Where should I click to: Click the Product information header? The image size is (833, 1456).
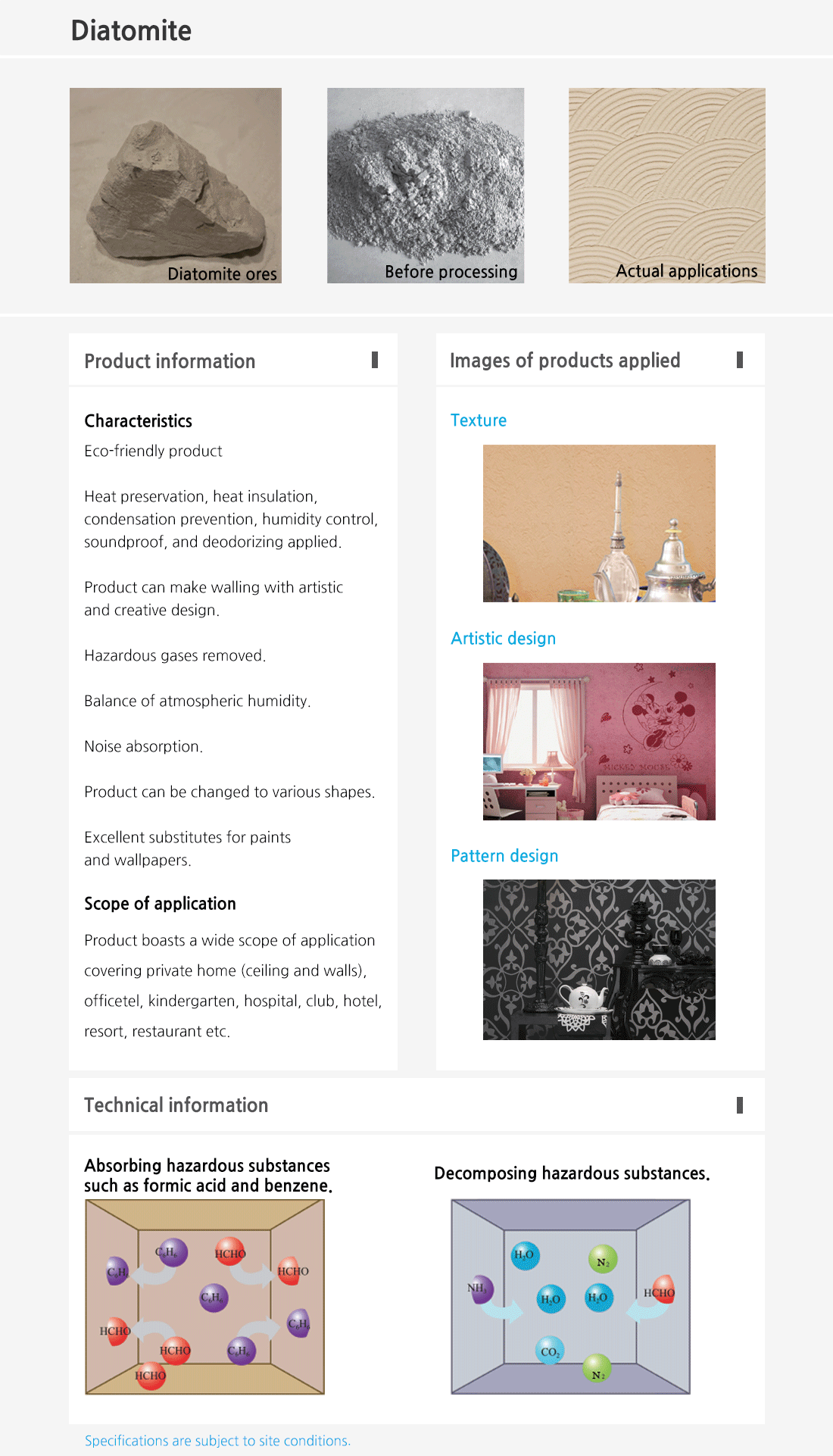(x=170, y=361)
